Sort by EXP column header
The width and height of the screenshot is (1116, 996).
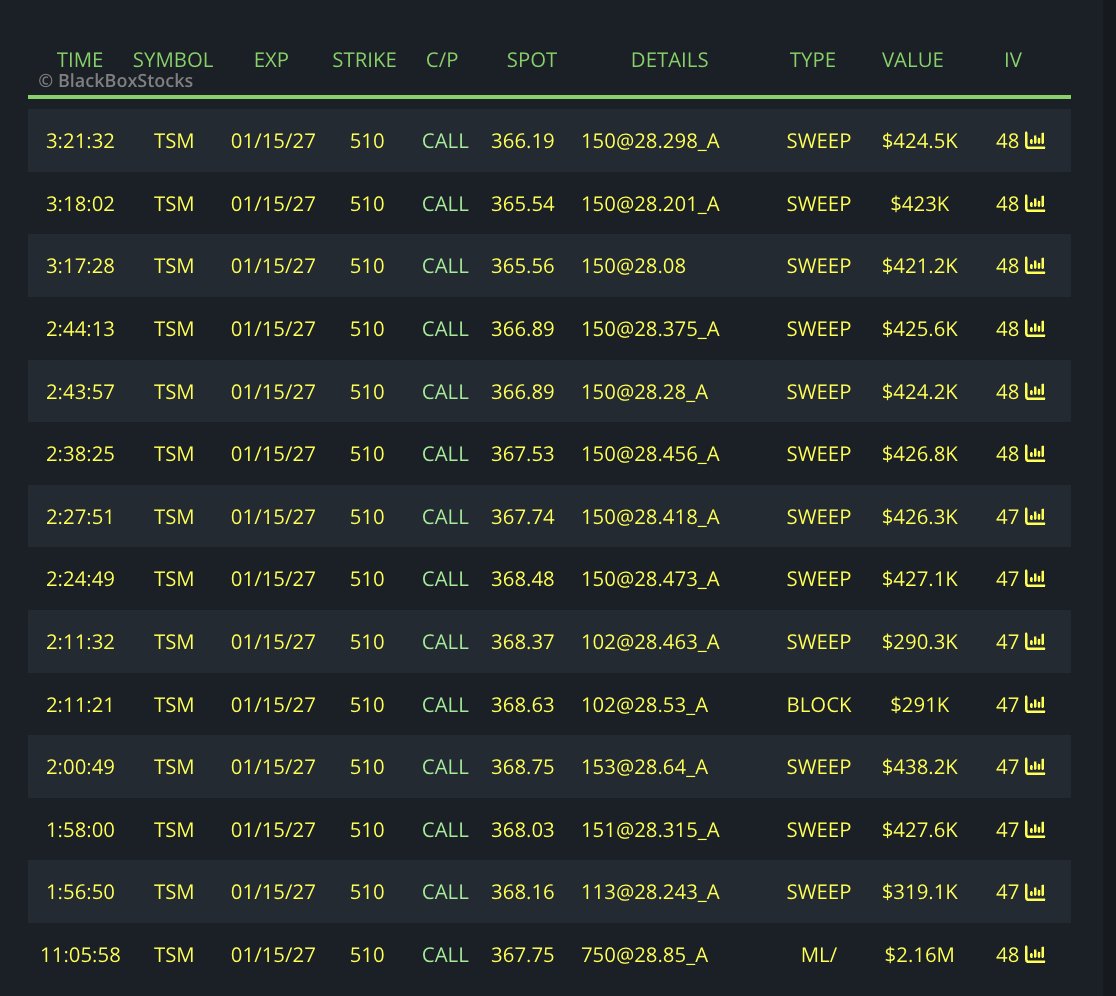pyautogui.click(x=271, y=60)
